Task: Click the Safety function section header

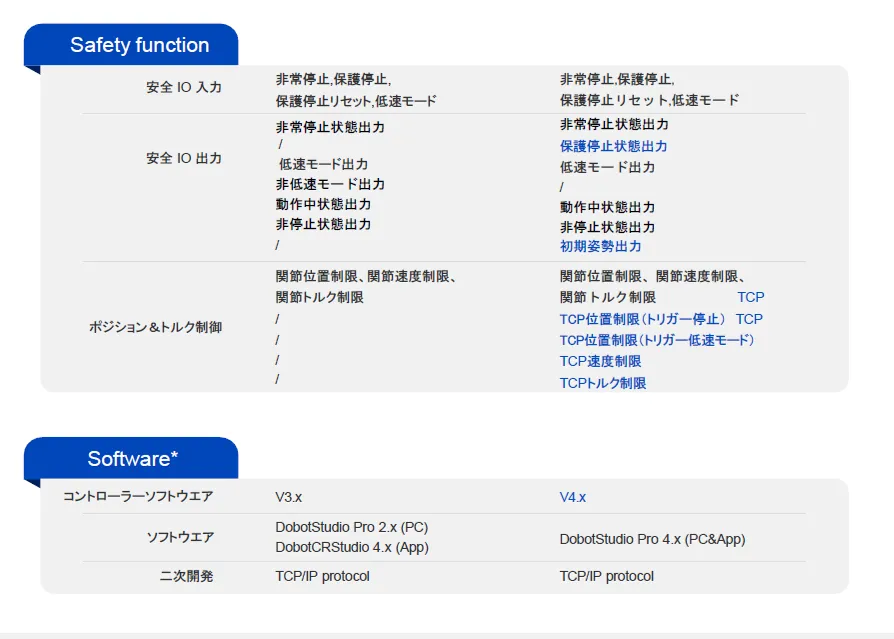Action: point(139,45)
